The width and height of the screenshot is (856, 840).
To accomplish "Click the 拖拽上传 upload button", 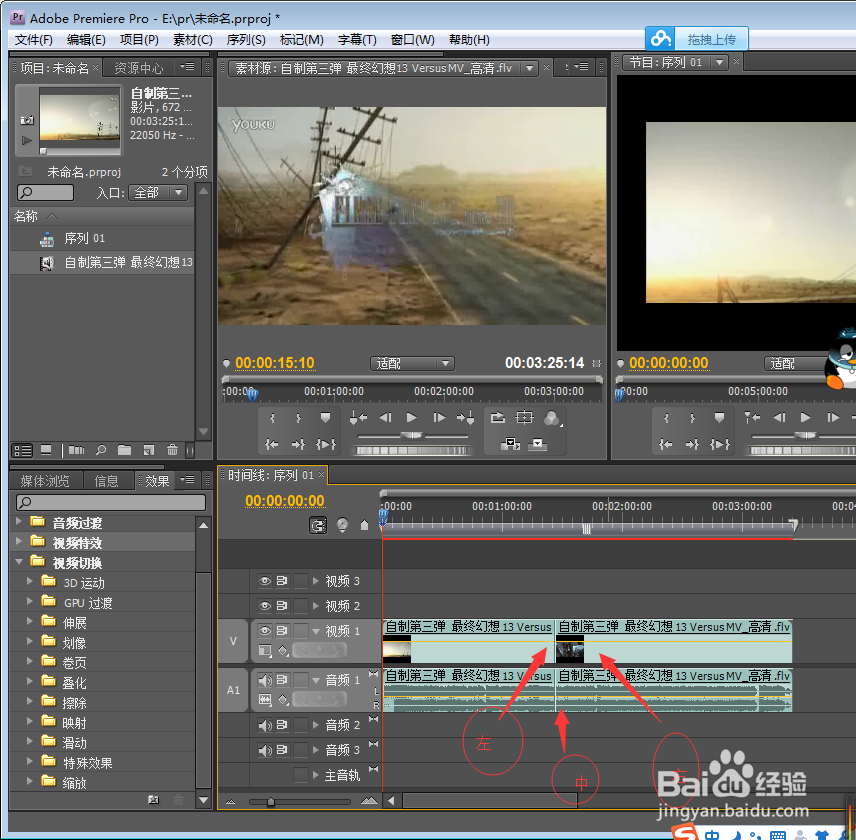I will pos(697,39).
